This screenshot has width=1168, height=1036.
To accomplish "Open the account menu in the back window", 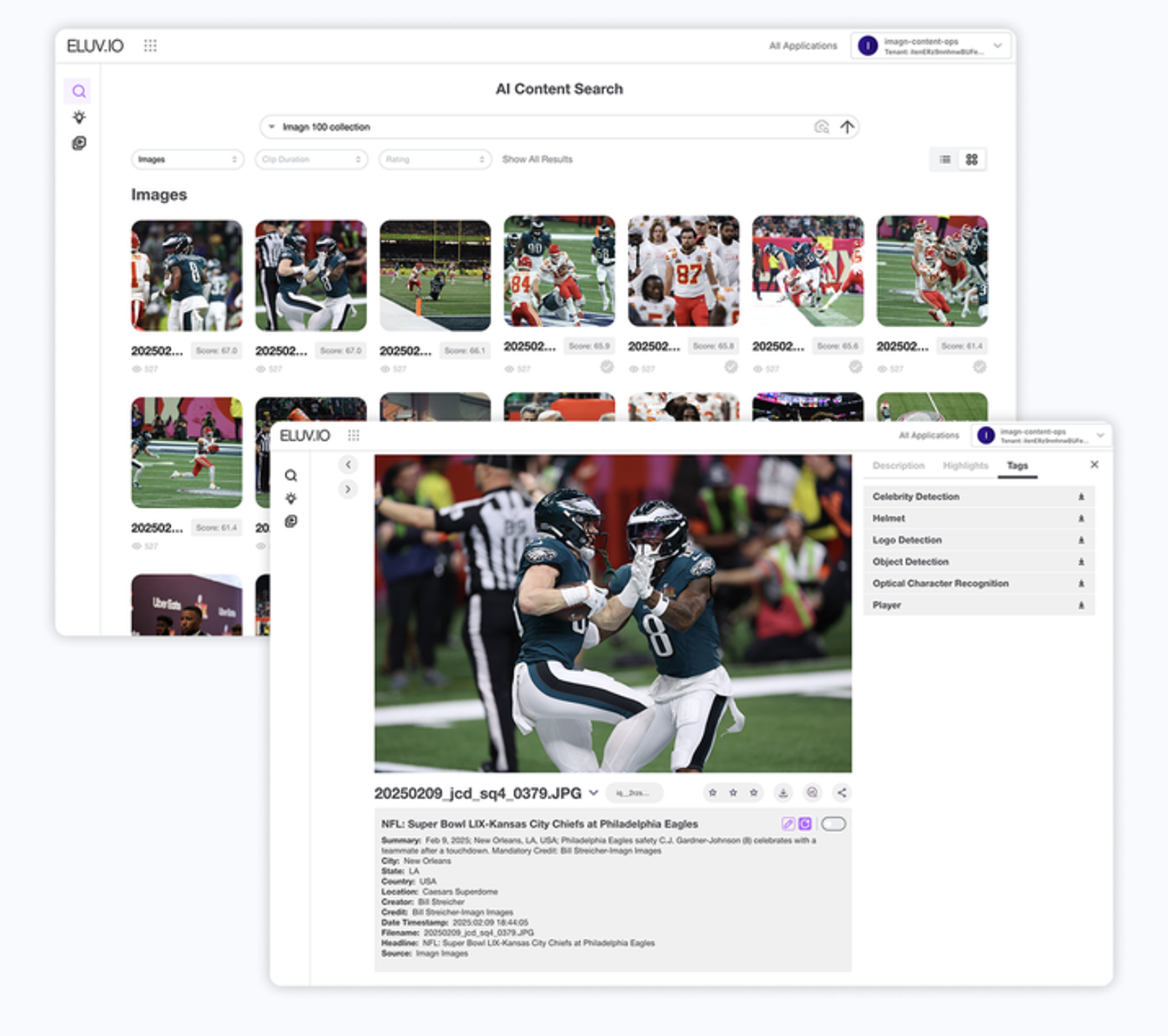I will (931, 46).
